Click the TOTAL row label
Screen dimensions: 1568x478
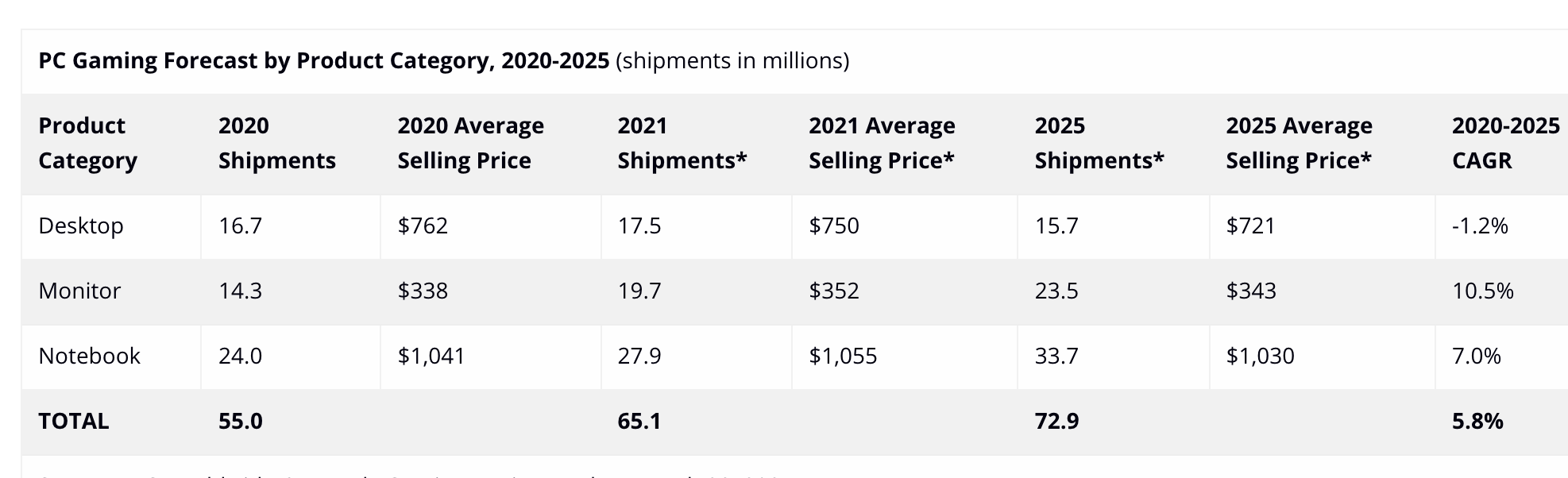[73, 422]
